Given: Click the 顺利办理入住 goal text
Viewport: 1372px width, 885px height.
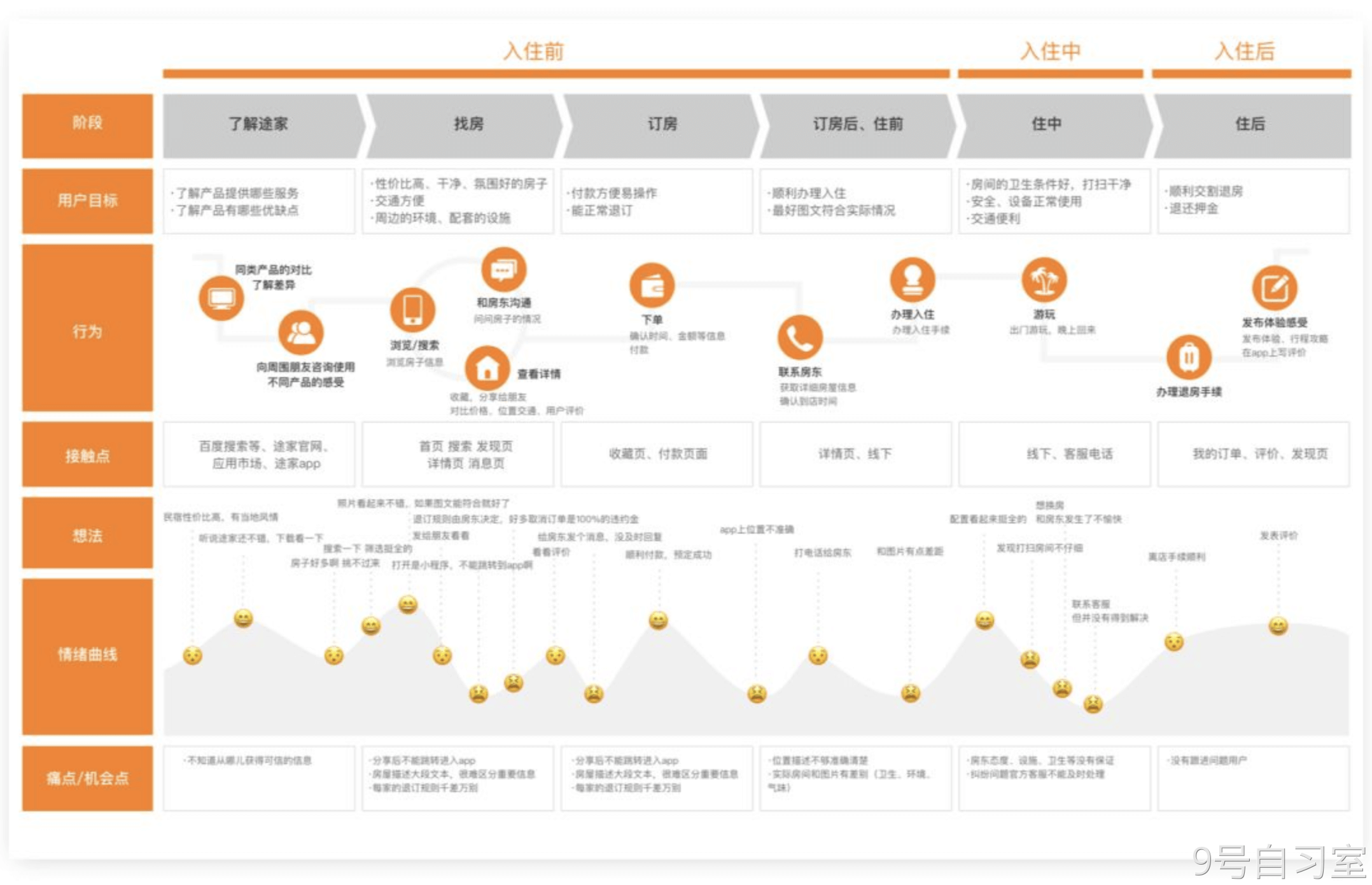Looking at the screenshot, I should (x=808, y=193).
